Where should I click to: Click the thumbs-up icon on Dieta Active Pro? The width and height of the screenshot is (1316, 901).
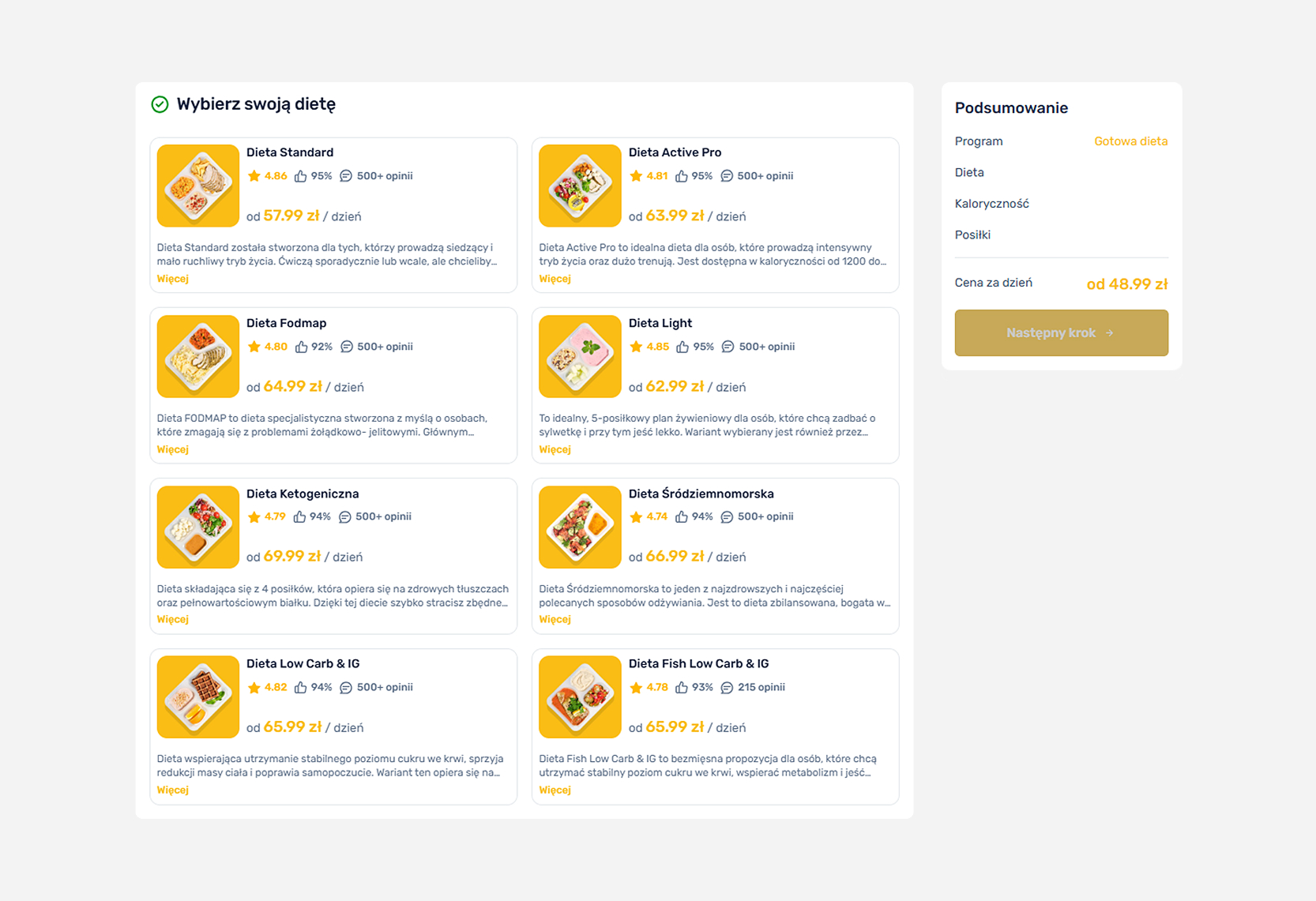coord(681,176)
